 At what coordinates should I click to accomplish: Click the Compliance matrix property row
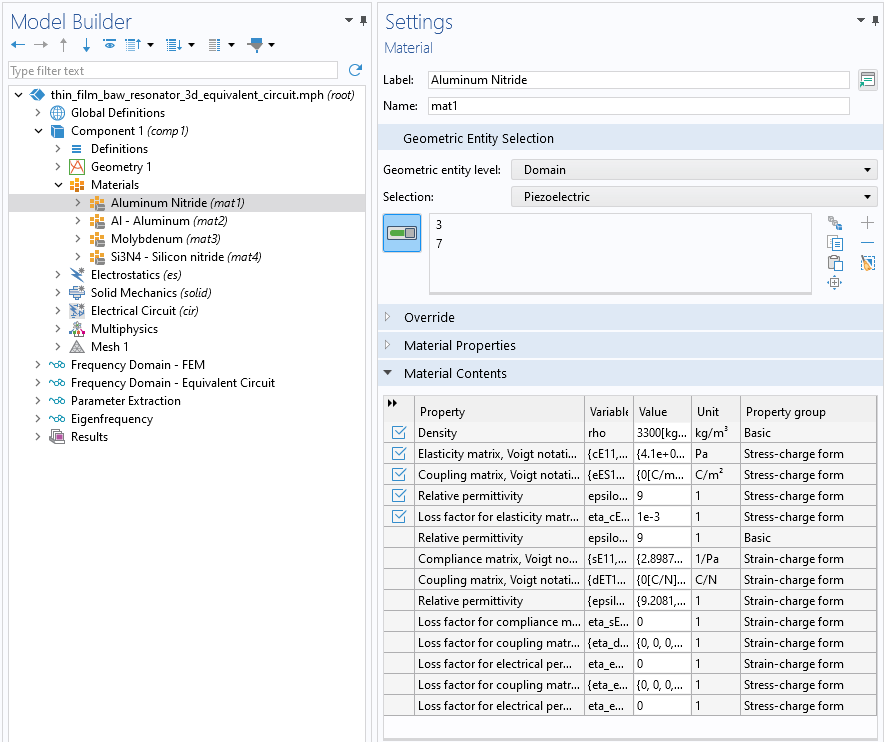[x=630, y=559]
